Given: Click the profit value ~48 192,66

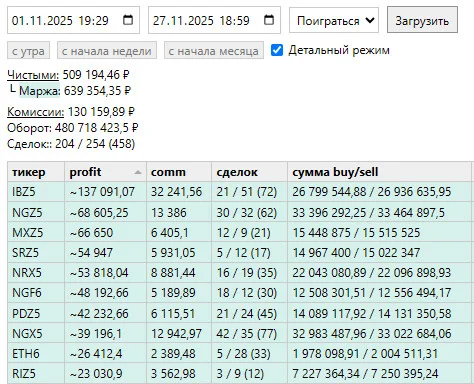Looking at the screenshot, I should tap(99, 293).
